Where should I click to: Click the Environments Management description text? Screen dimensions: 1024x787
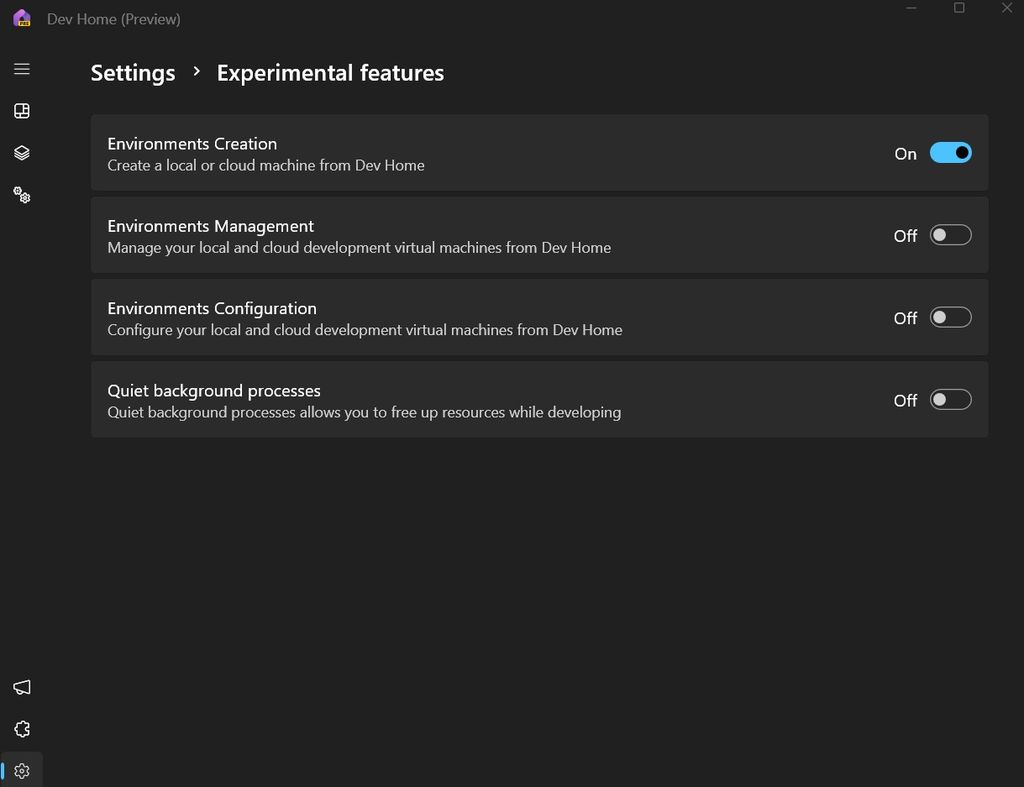coord(359,248)
